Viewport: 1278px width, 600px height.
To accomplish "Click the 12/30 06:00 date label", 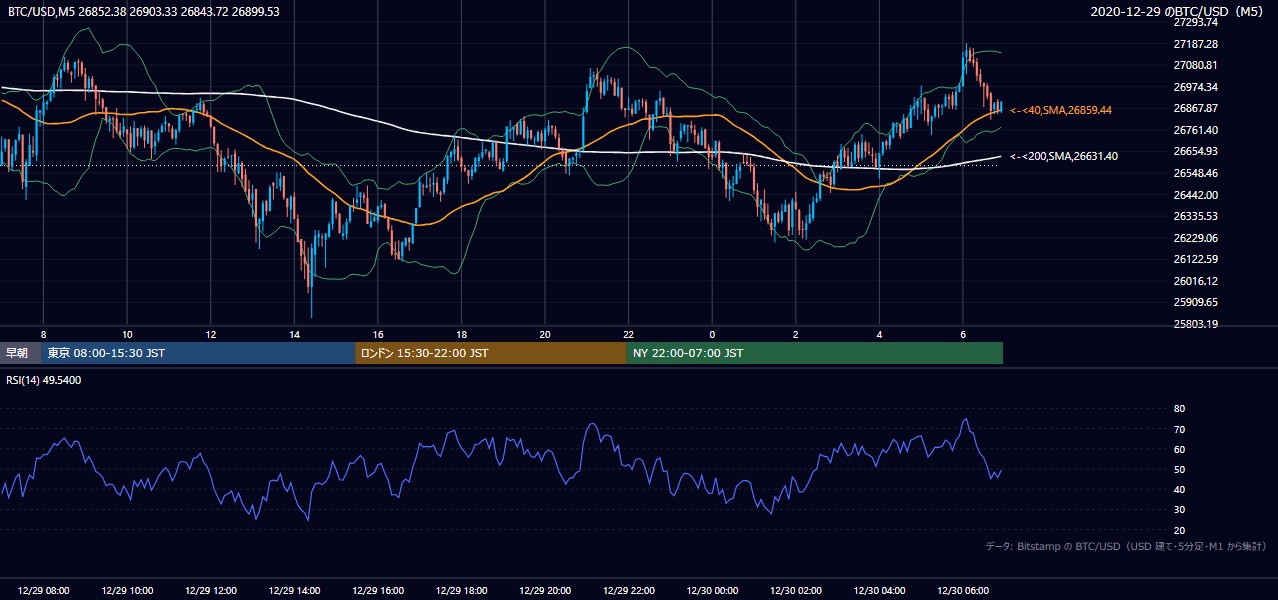I will coord(962,591).
